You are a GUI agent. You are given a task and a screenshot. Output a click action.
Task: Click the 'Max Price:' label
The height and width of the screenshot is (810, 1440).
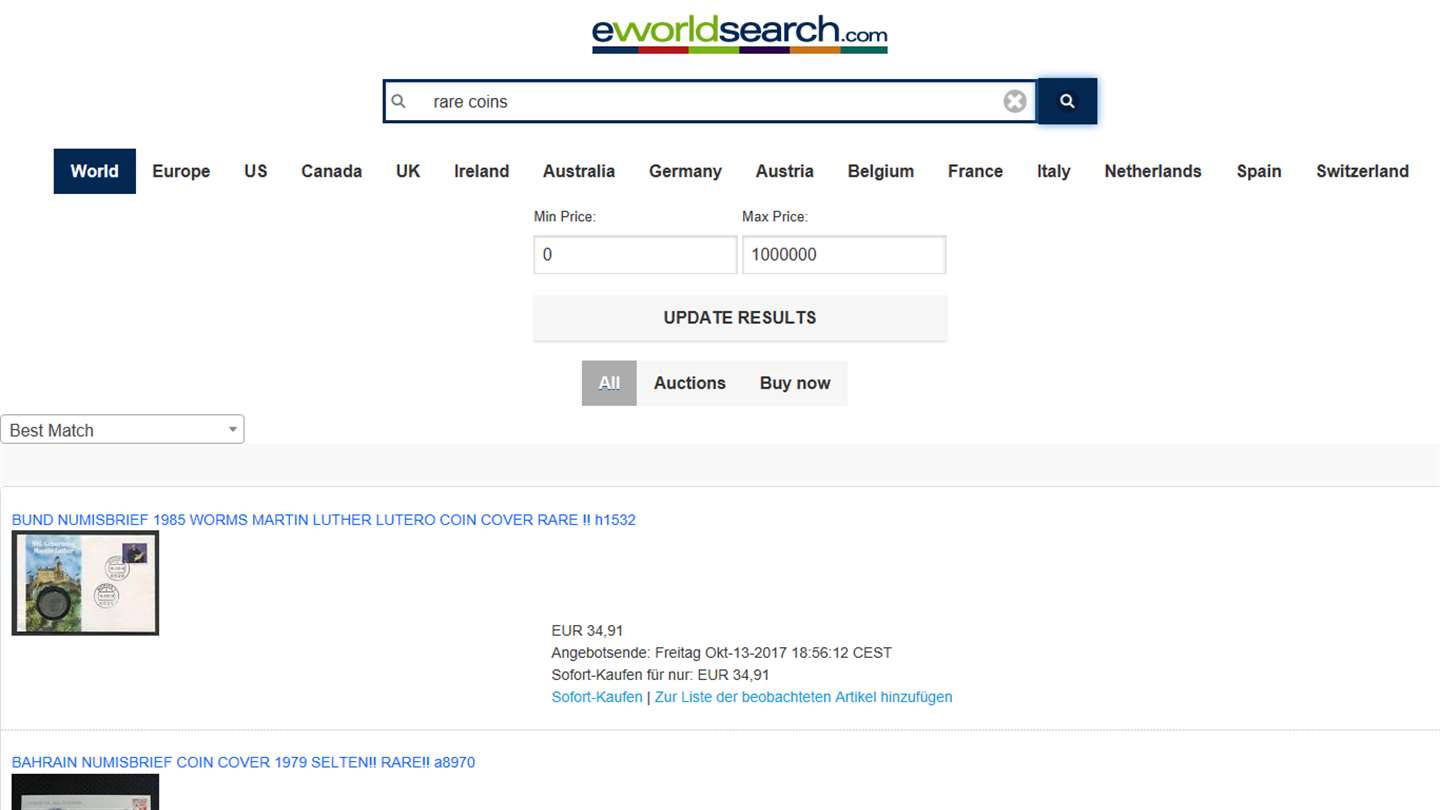pos(775,217)
